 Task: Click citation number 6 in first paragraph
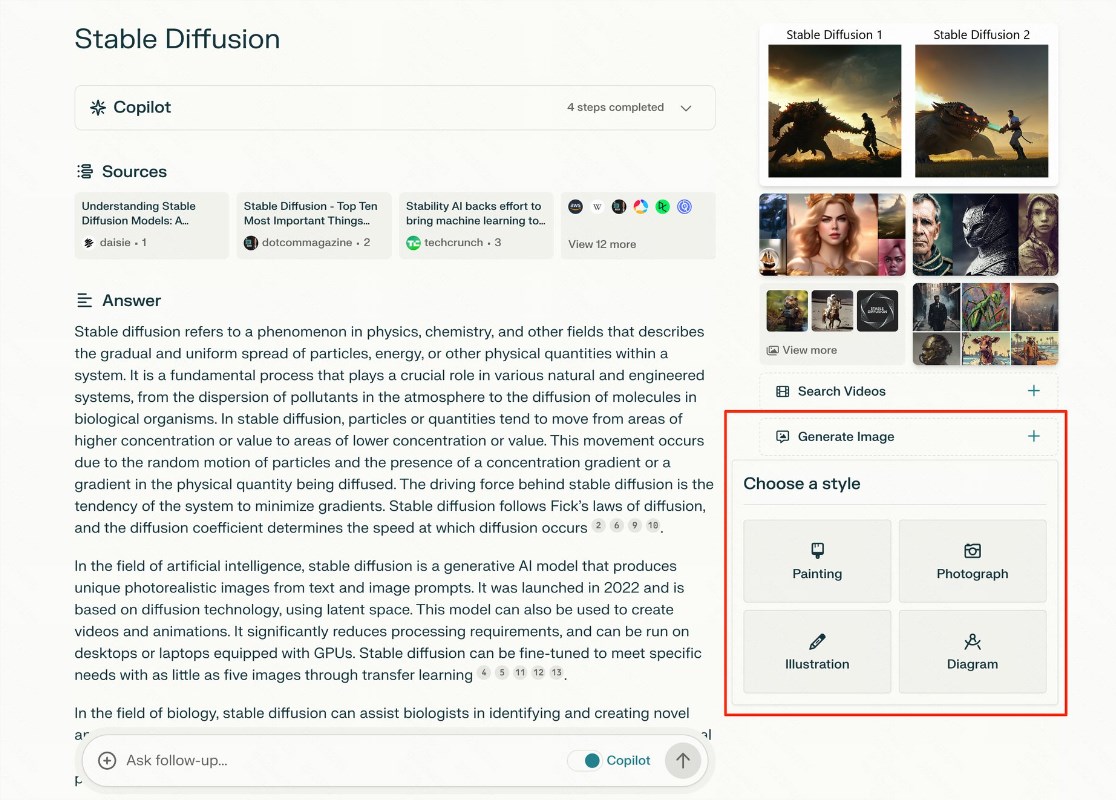coord(616,526)
